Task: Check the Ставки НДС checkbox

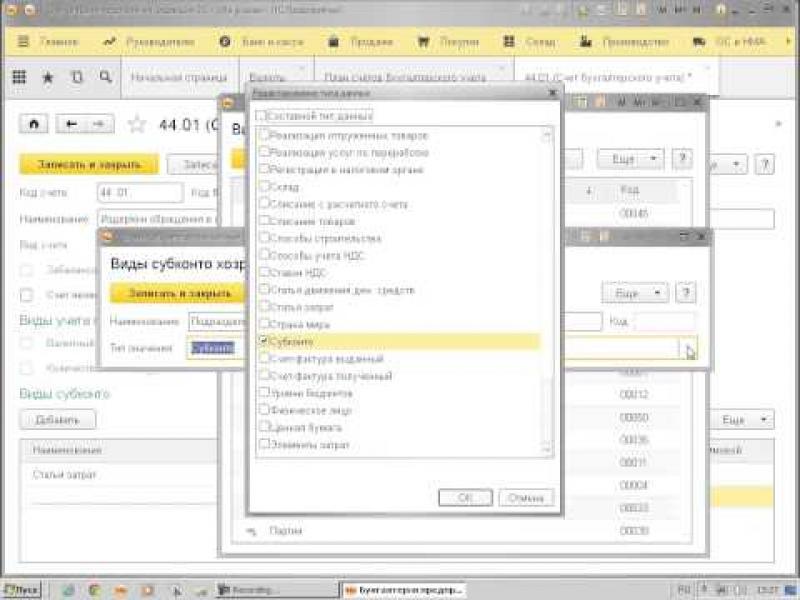Action: (264, 272)
